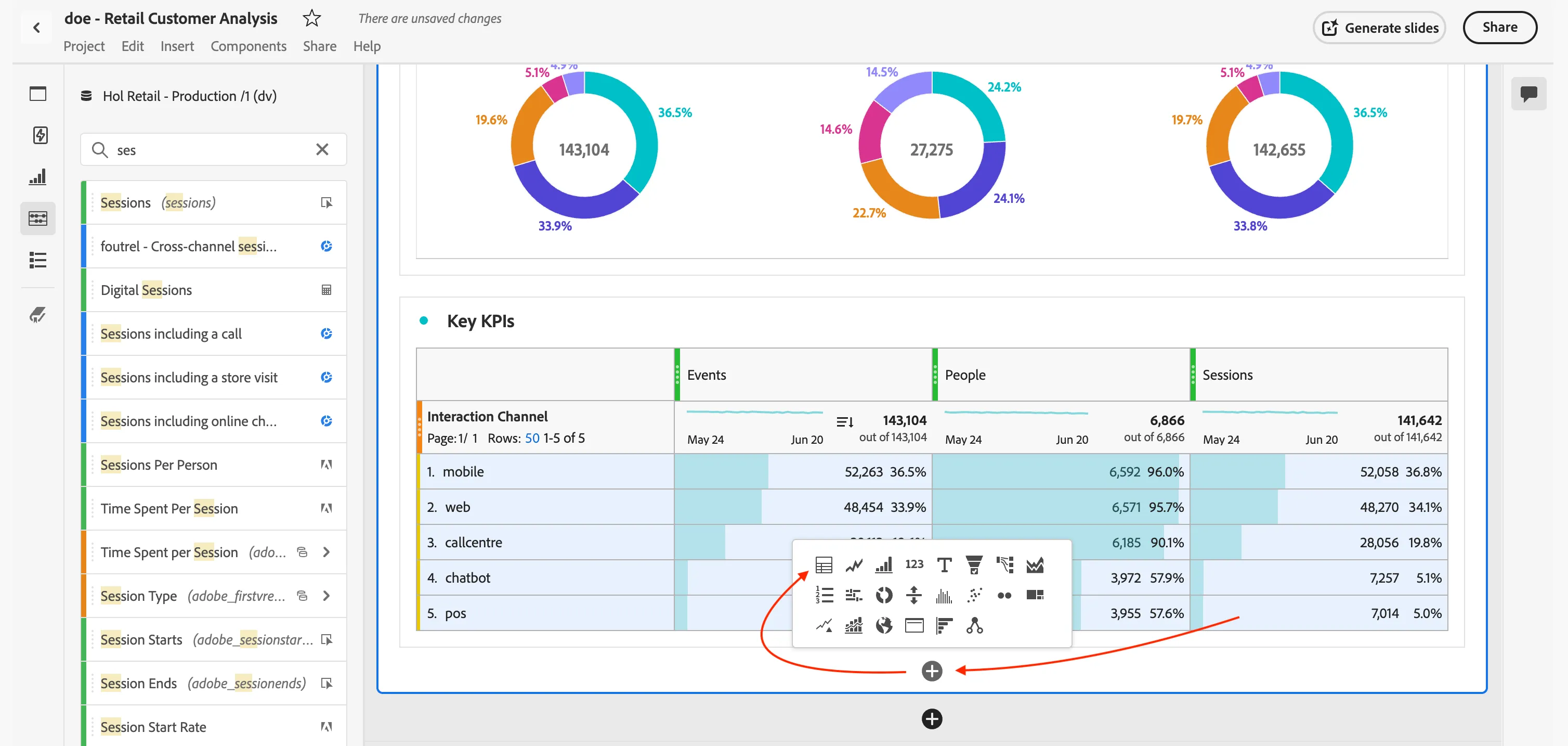
Task: Choose the Donut visualization icon
Action: pos(884,595)
